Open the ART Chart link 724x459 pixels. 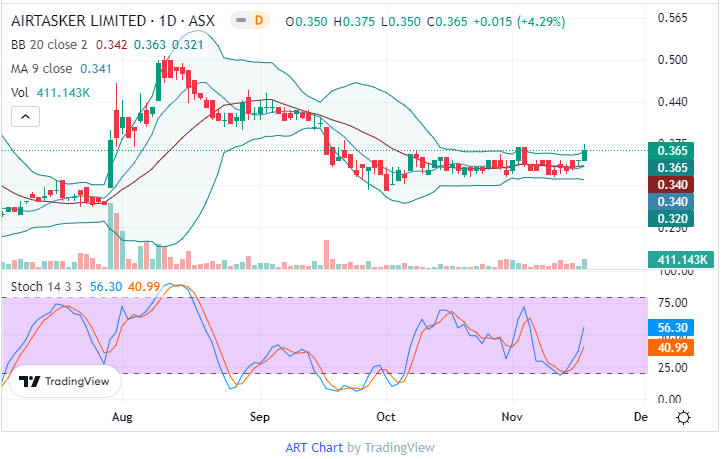point(314,447)
